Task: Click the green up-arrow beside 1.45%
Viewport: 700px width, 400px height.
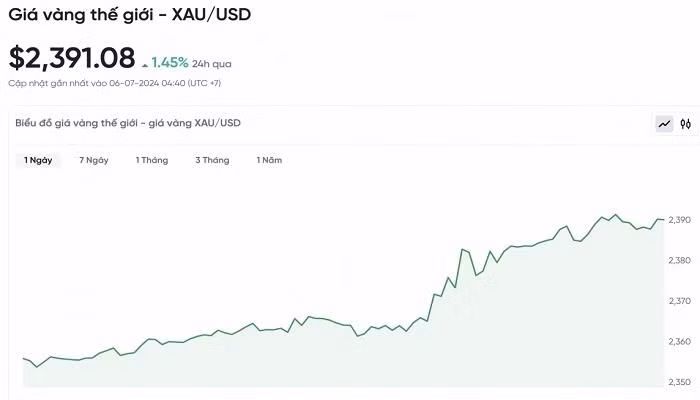Action: click(145, 64)
